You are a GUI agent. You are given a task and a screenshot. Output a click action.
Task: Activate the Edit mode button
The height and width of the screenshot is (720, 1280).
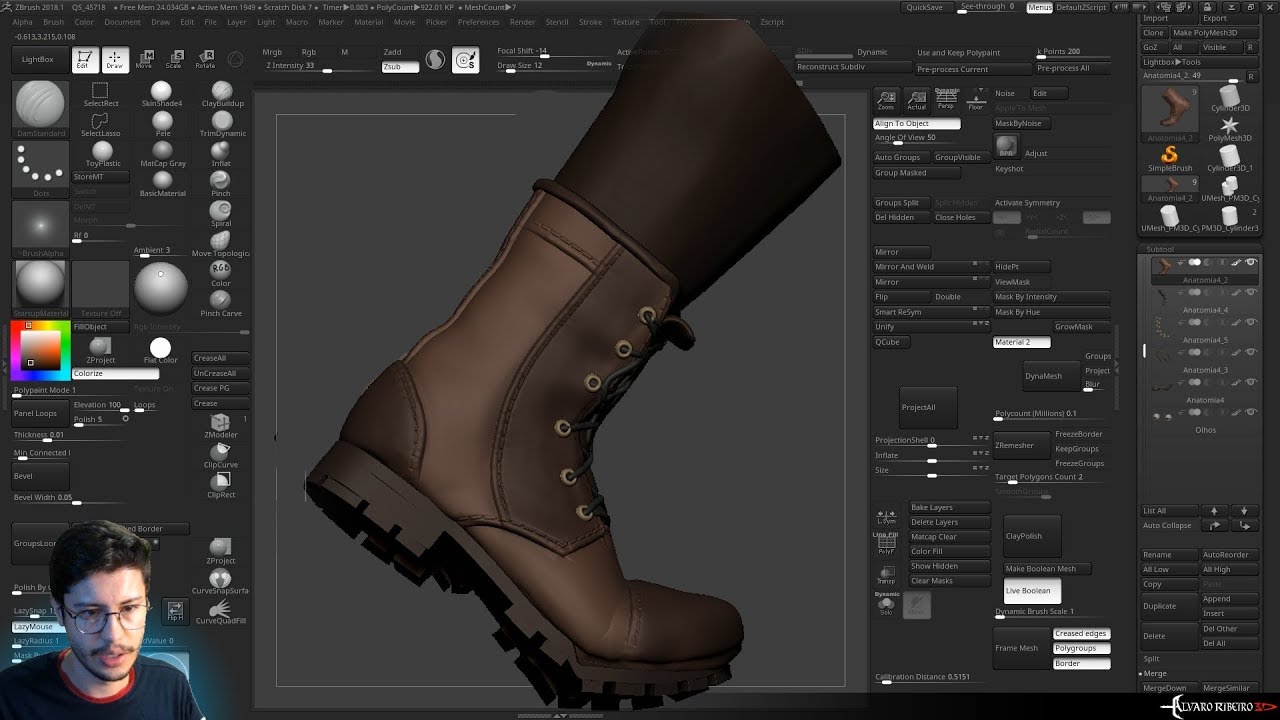[85, 60]
